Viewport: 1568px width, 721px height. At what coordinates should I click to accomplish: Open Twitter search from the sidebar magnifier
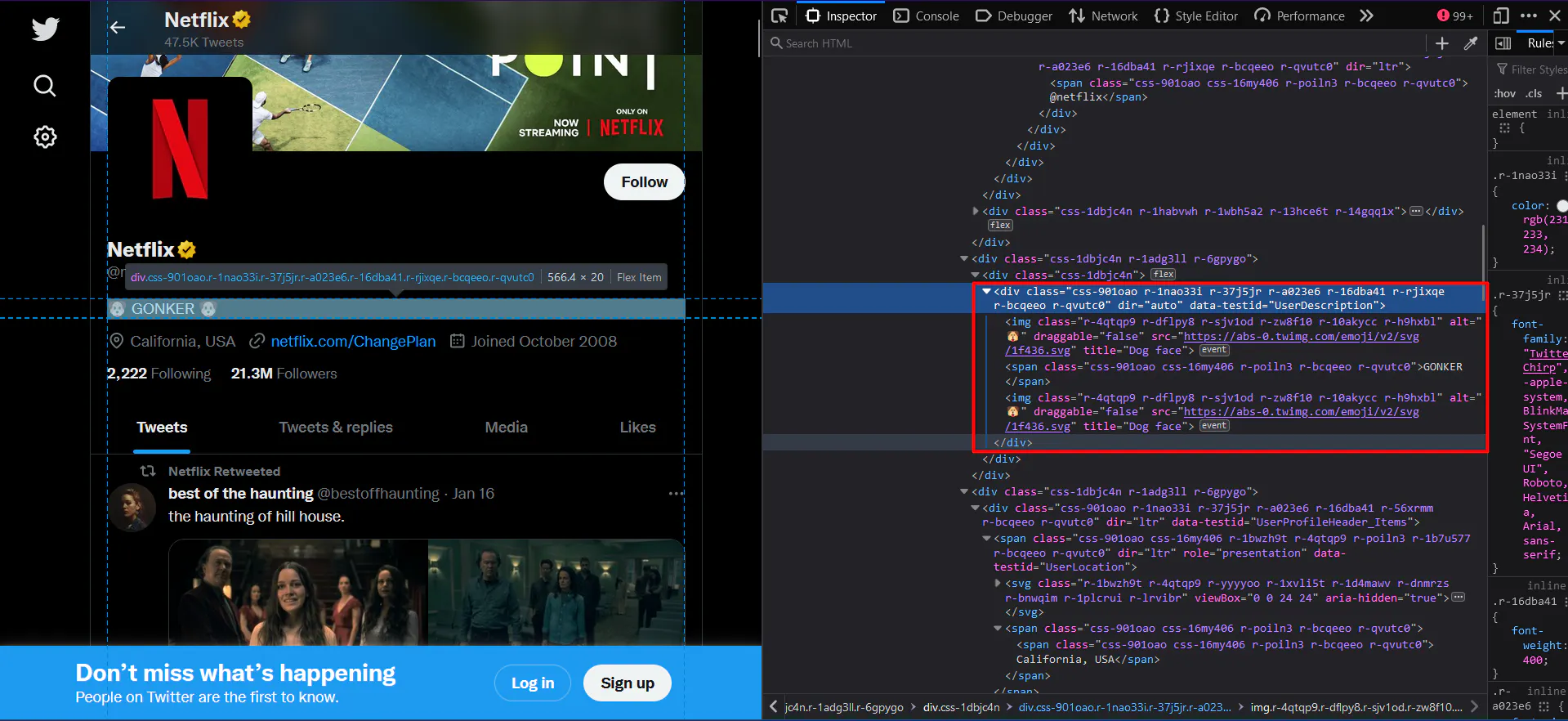coord(45,86)
